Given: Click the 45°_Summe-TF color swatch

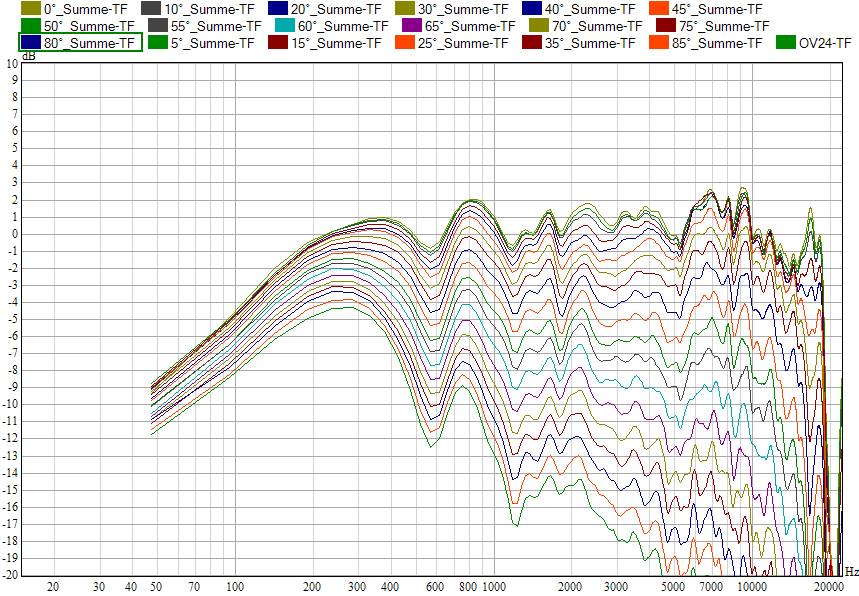Looking at the screenshot, I should click(x=659, y=9).
